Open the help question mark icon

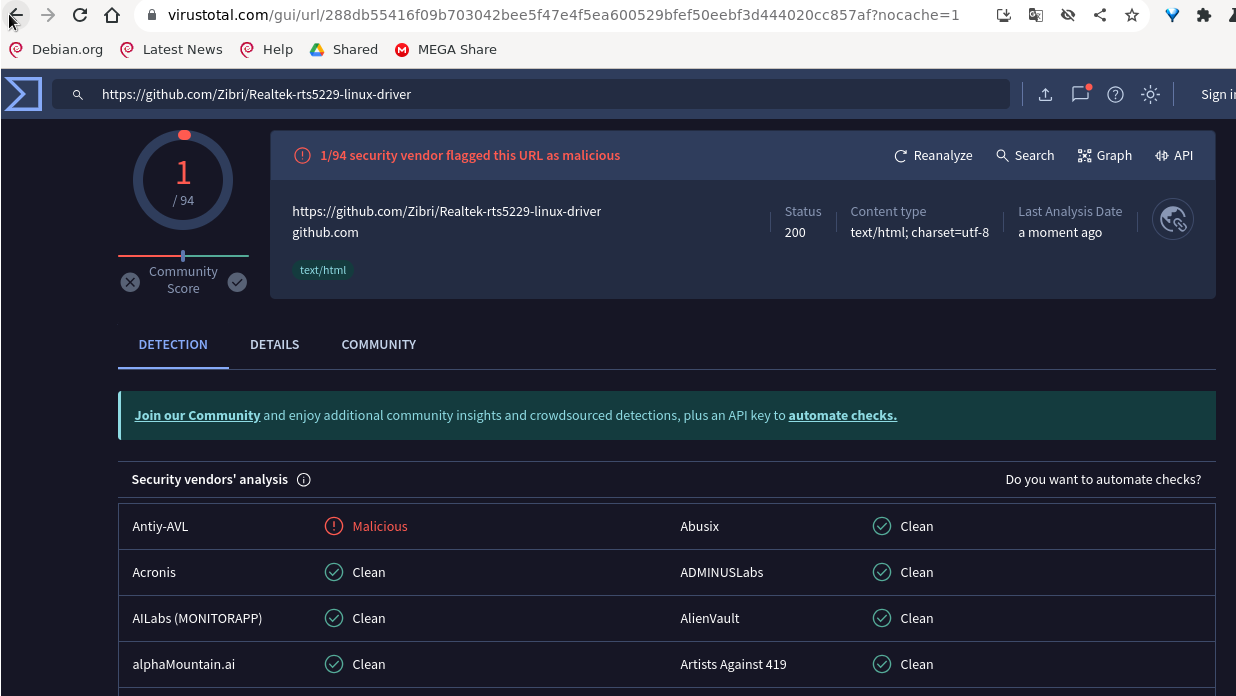click(1115, 94)
